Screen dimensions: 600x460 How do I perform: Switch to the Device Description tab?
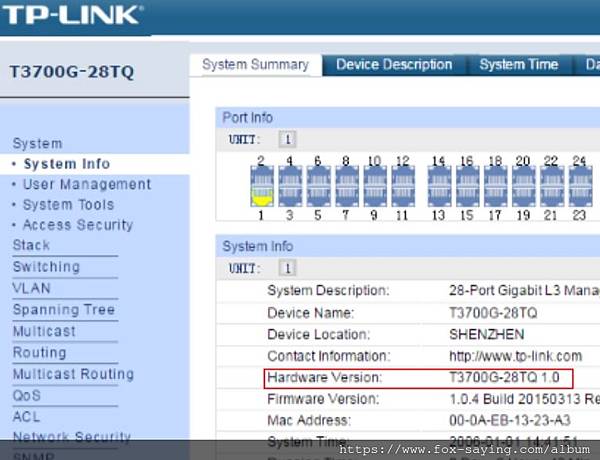tap(394, 65)
